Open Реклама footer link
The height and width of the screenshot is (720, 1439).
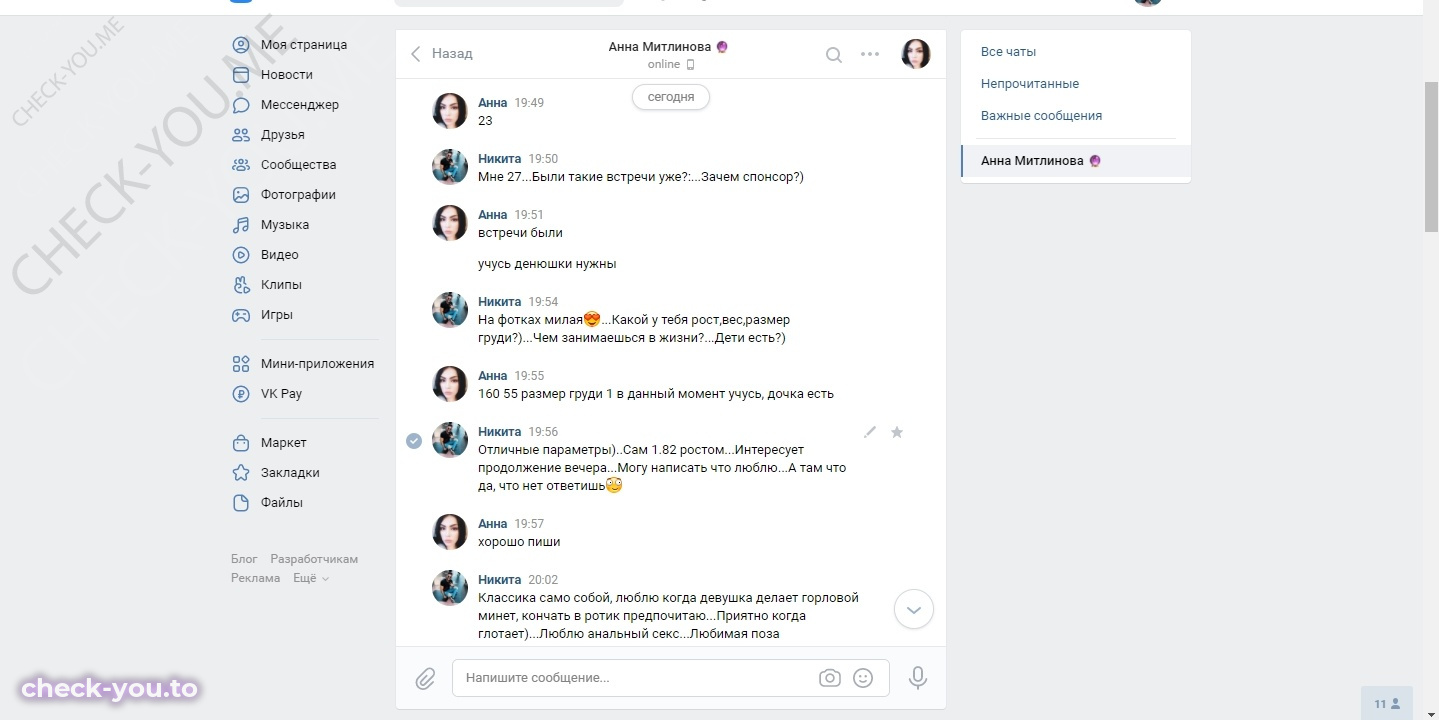tap(256, 578)
